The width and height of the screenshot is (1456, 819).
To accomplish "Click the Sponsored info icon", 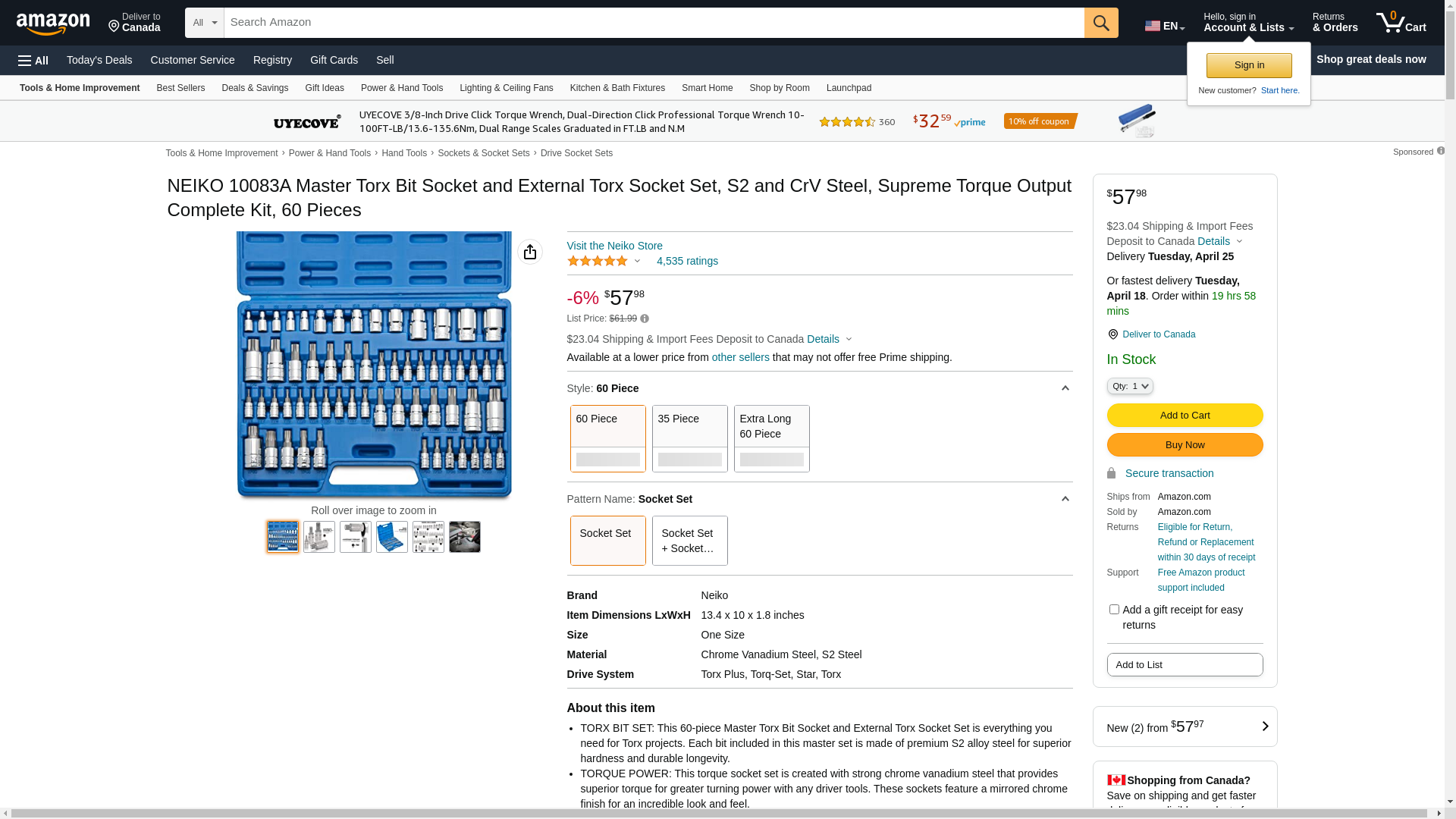I will (1441, 151).
